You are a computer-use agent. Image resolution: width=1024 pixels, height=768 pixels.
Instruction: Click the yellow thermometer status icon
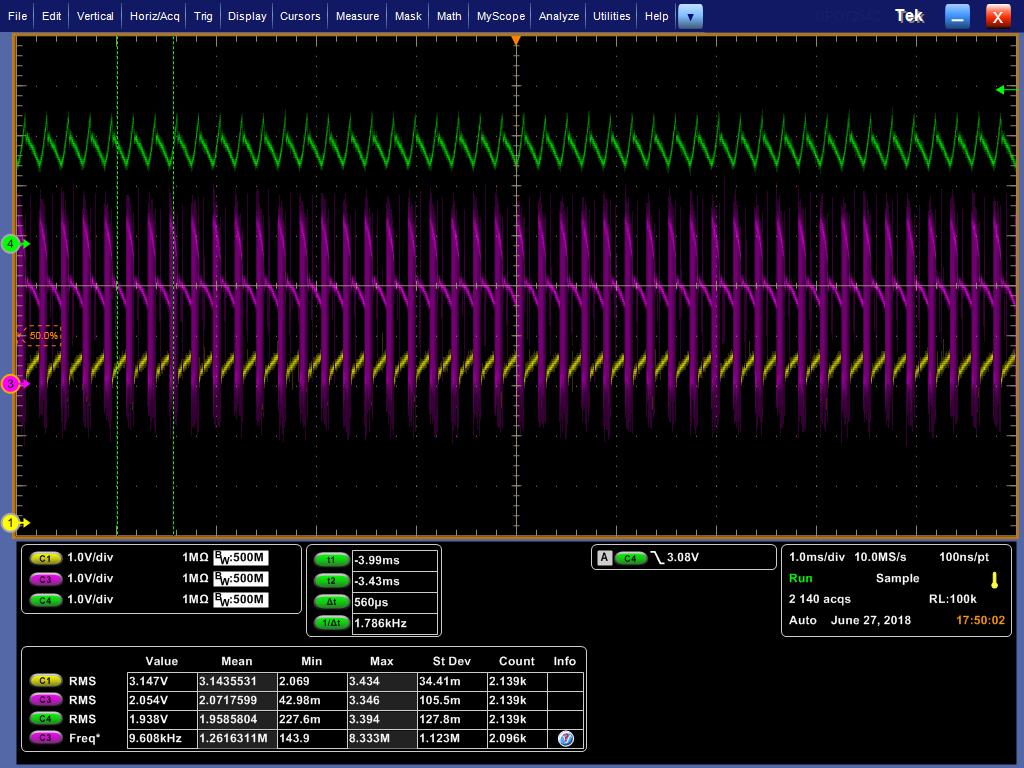pos(994,580)
